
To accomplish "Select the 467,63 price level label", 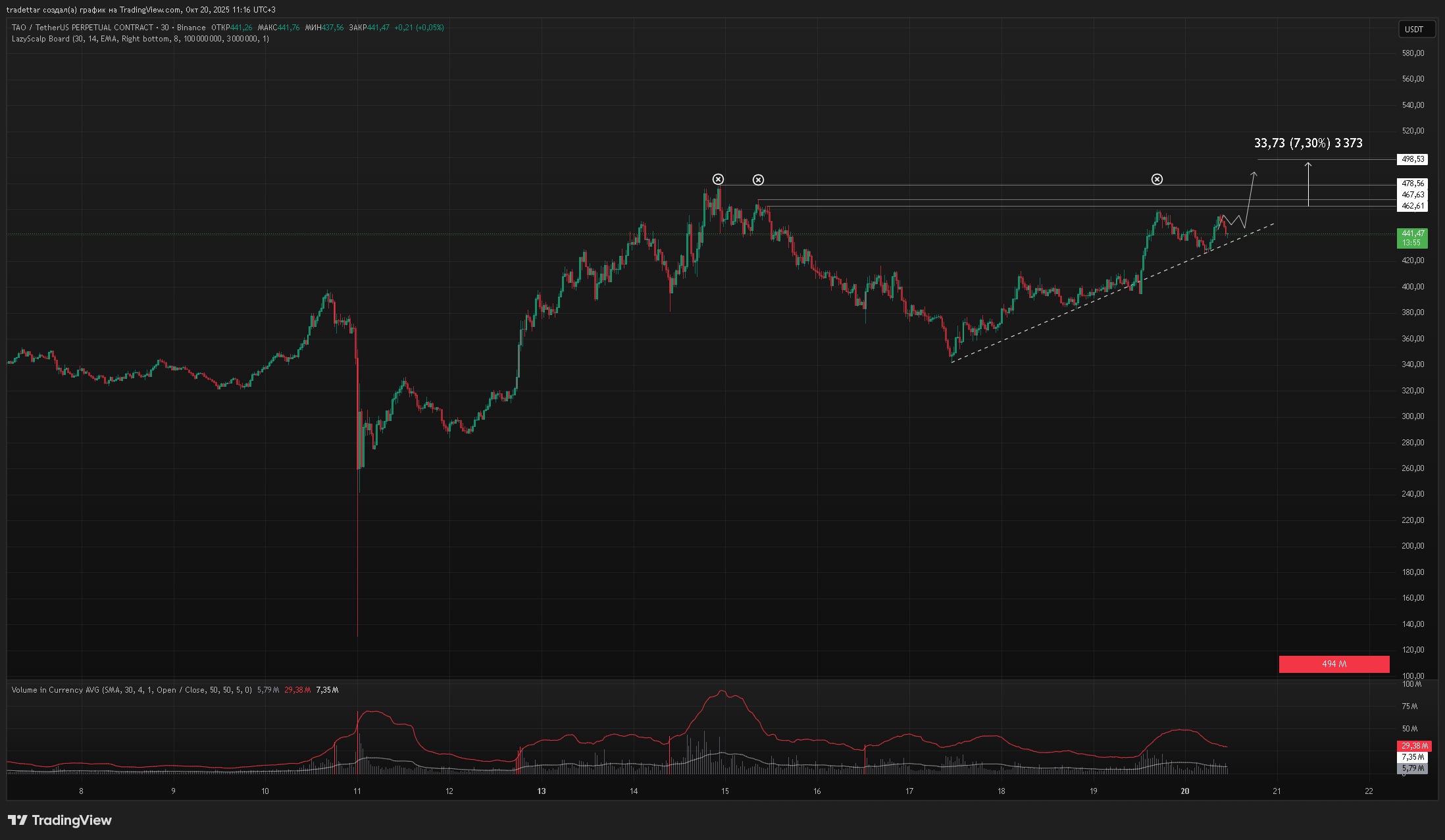I will [x=1412, y=195].
